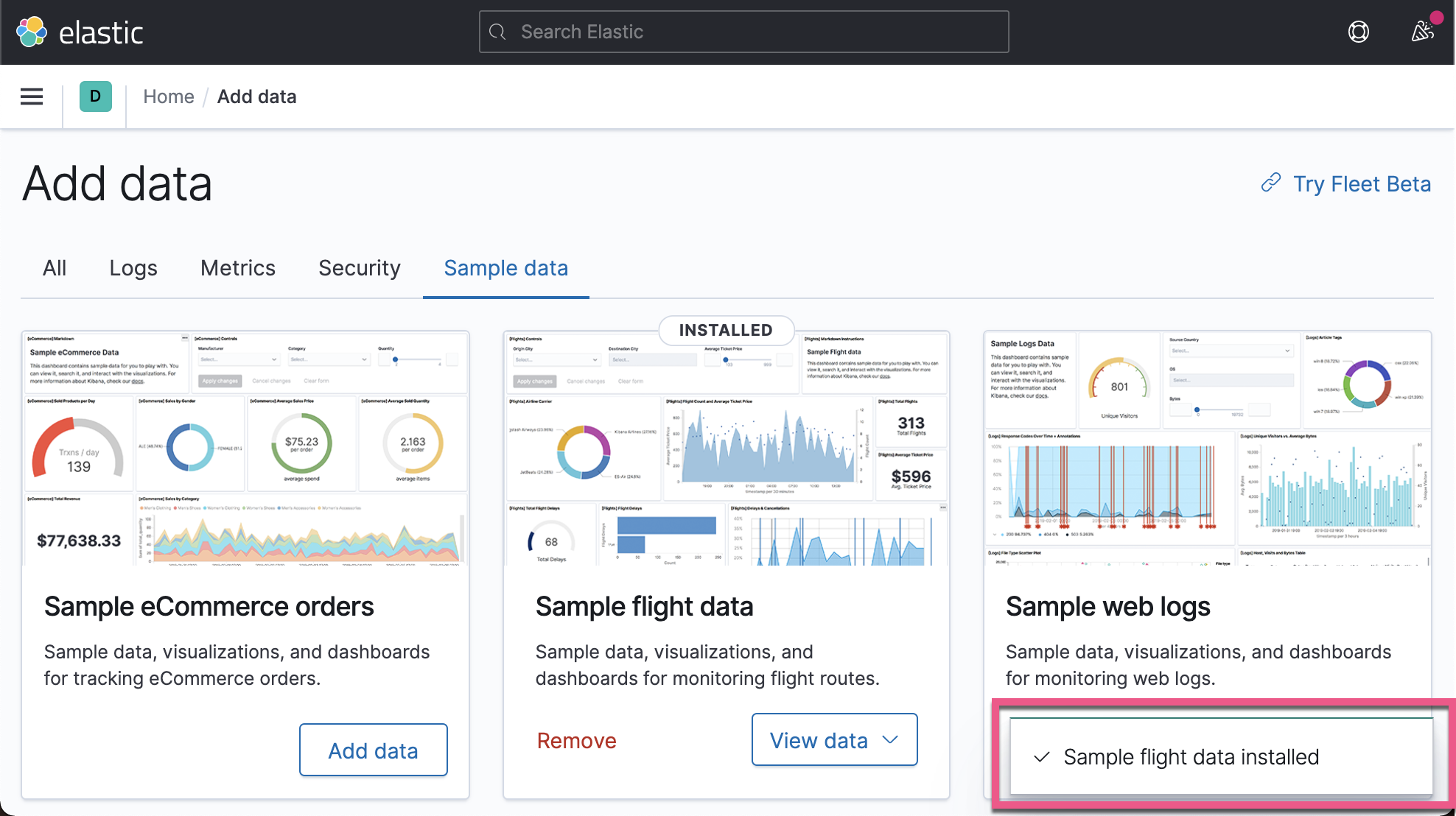Screen dimensions: 1456x816
Task: Expand the View data dropdown for flight data
Action: point(889,740)
